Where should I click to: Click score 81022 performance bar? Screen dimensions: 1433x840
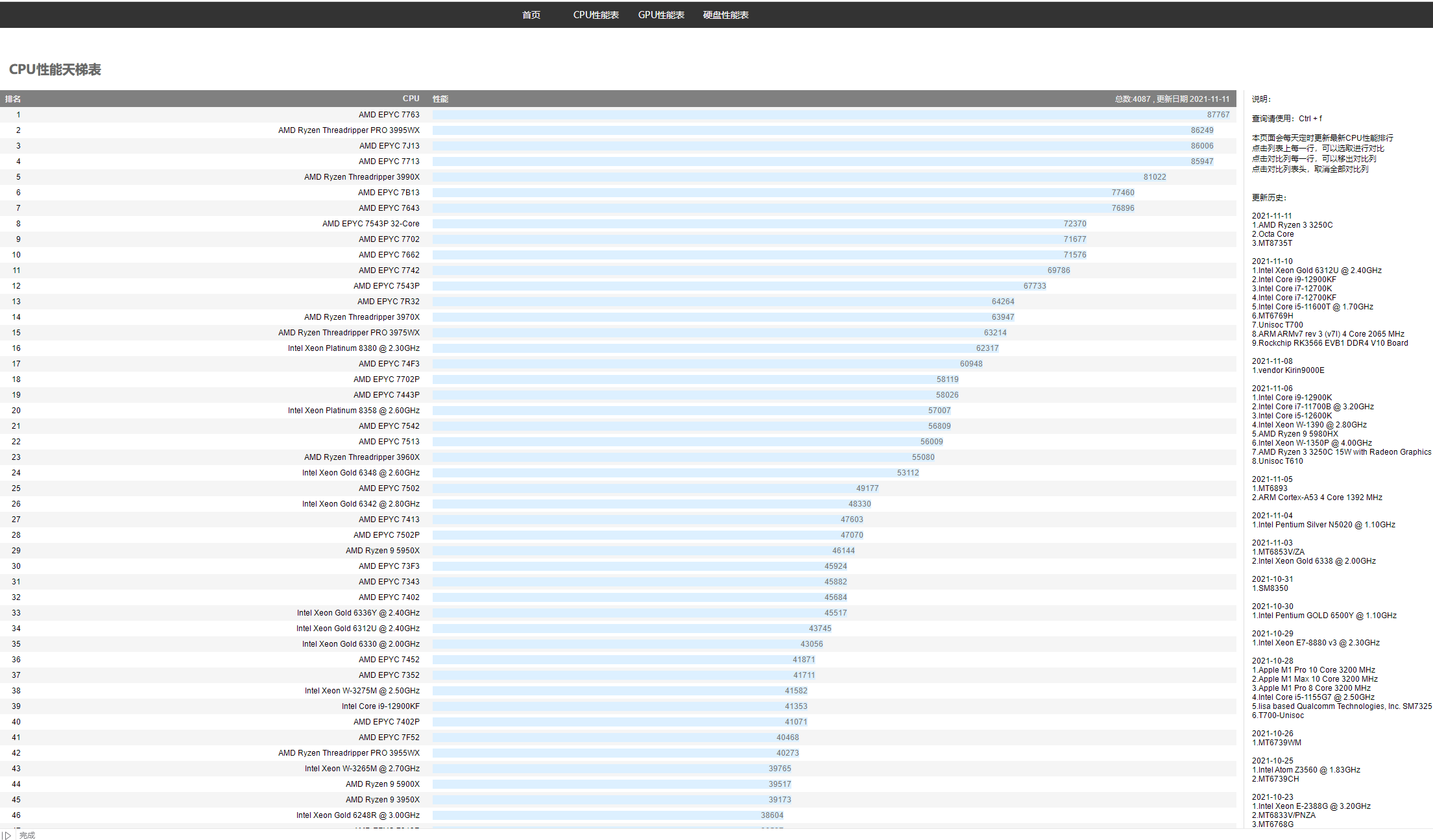800,177
